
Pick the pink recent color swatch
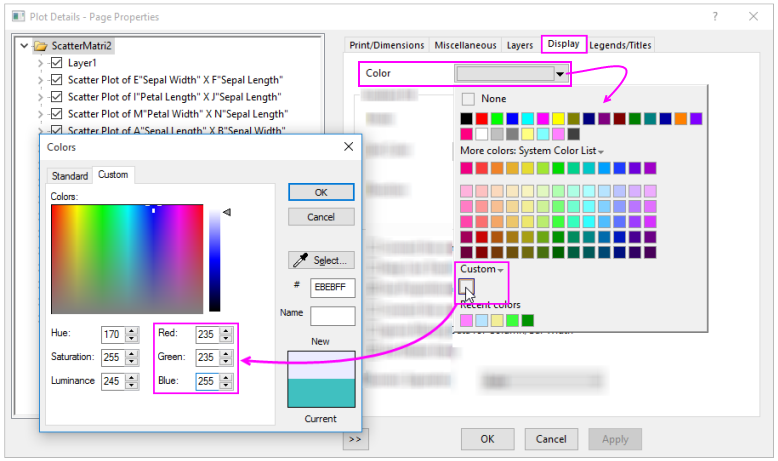(x=466, y=321)
